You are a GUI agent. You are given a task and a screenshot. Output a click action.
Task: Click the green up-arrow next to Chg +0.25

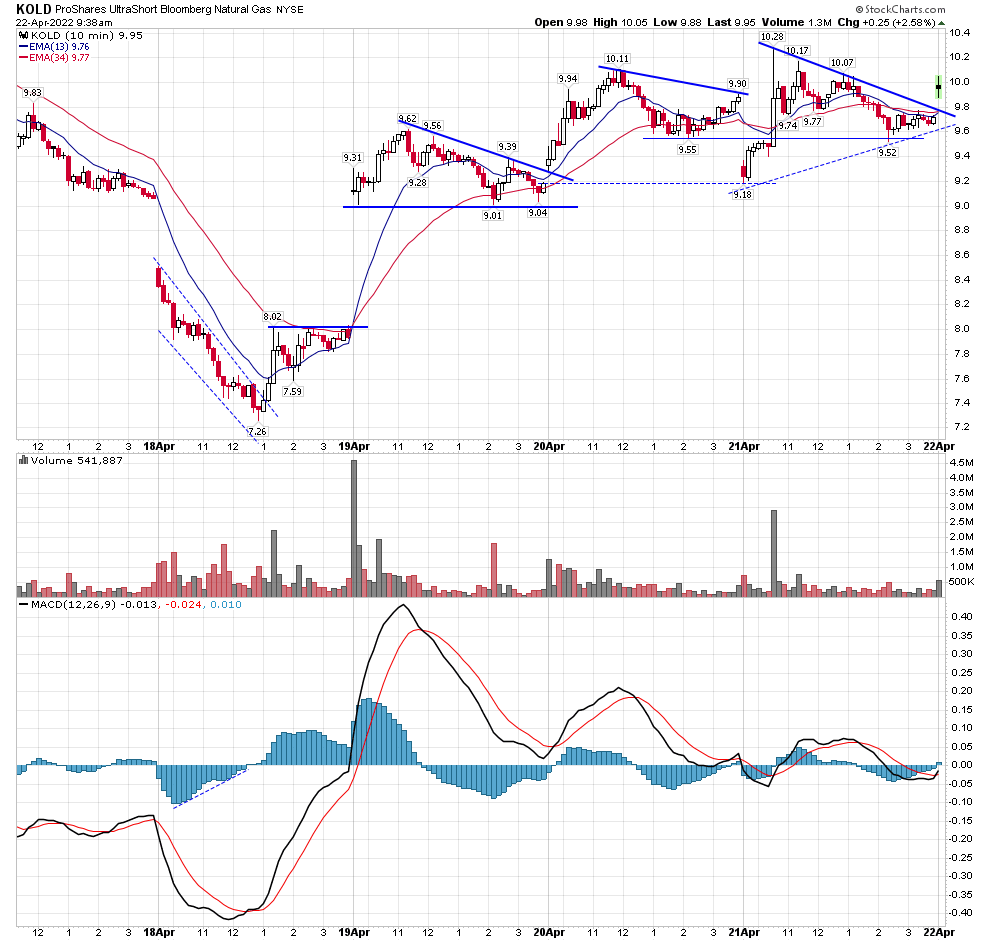(941, 22)
